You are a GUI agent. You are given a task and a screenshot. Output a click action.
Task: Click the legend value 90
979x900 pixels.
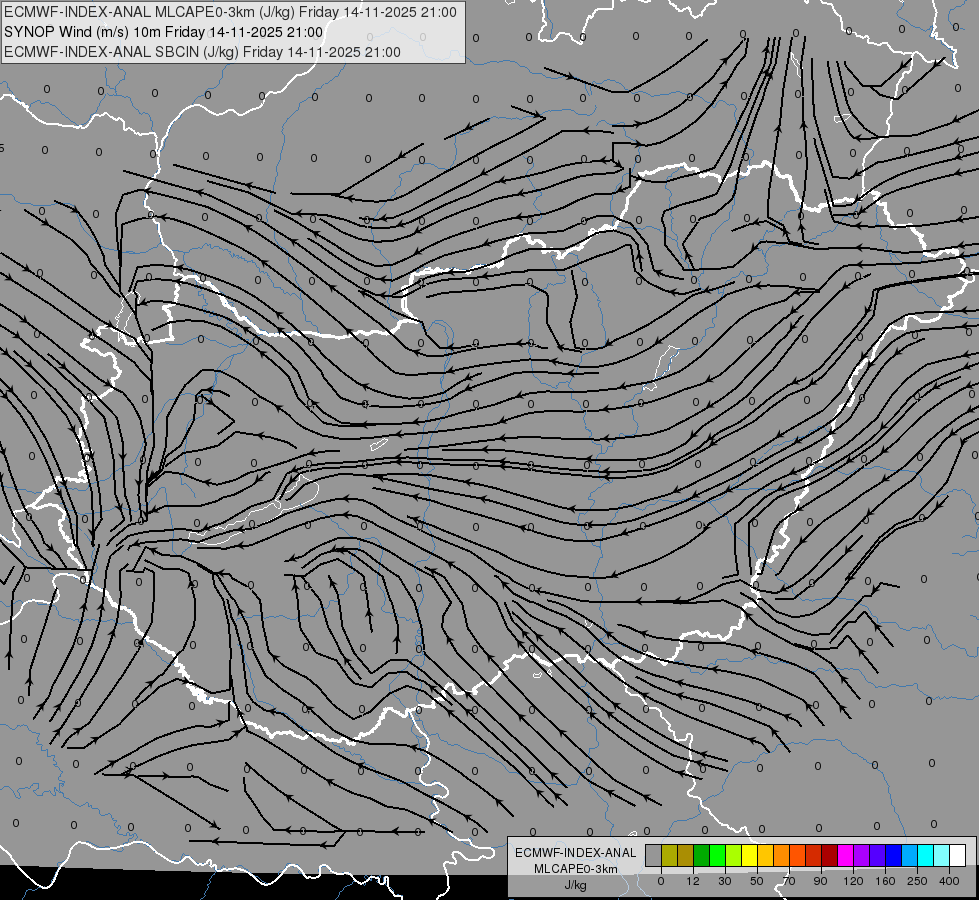point(820,881)
